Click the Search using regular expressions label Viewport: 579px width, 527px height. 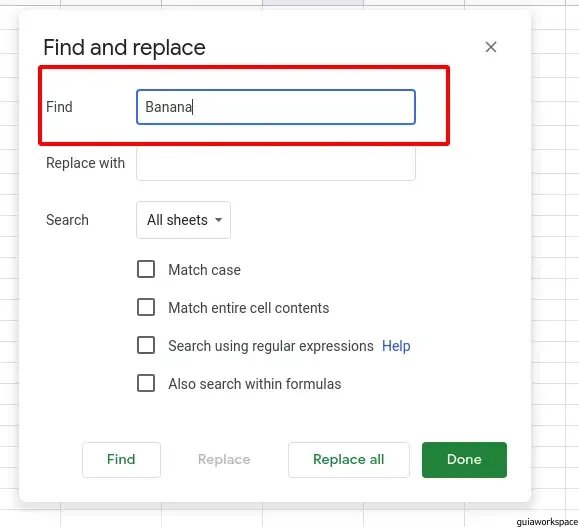pyautogui.click(x=271, y=346)
